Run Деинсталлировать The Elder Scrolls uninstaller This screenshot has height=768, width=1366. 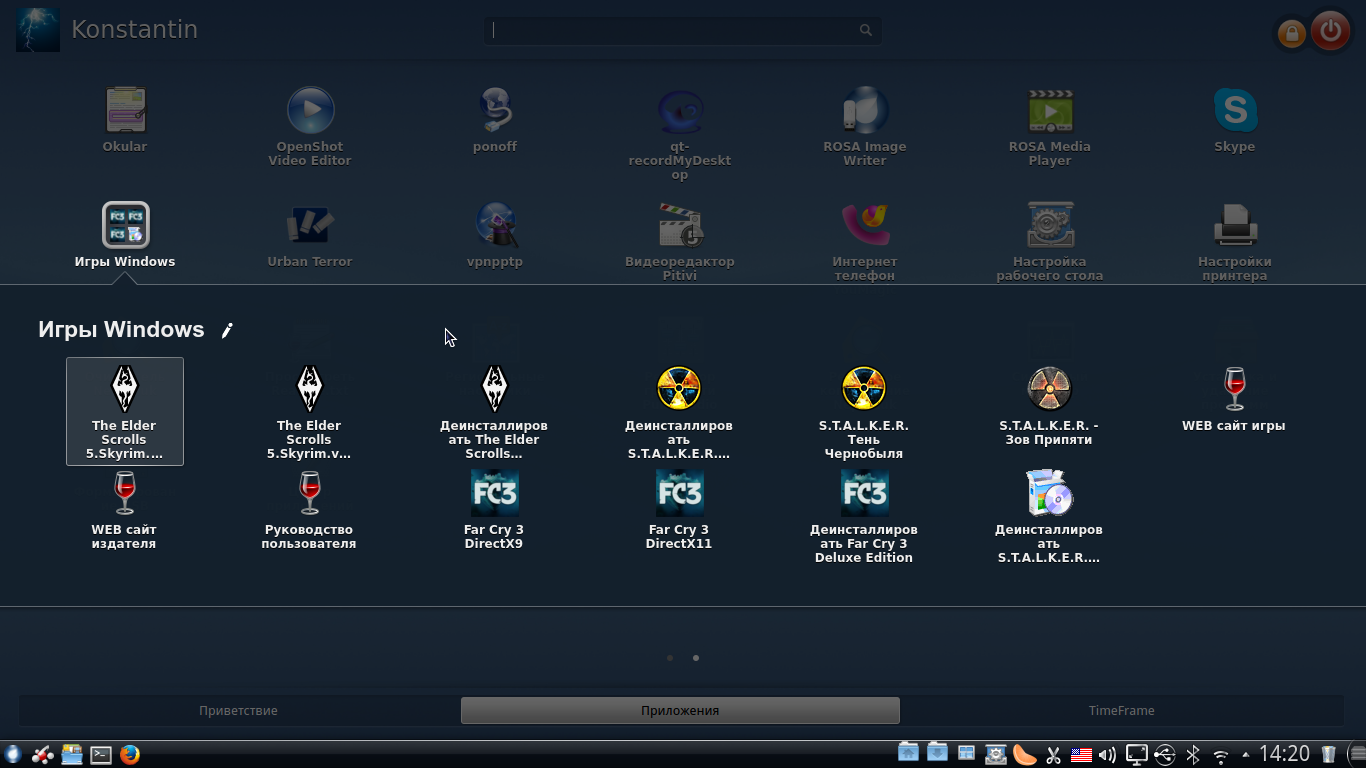[495, 411]
